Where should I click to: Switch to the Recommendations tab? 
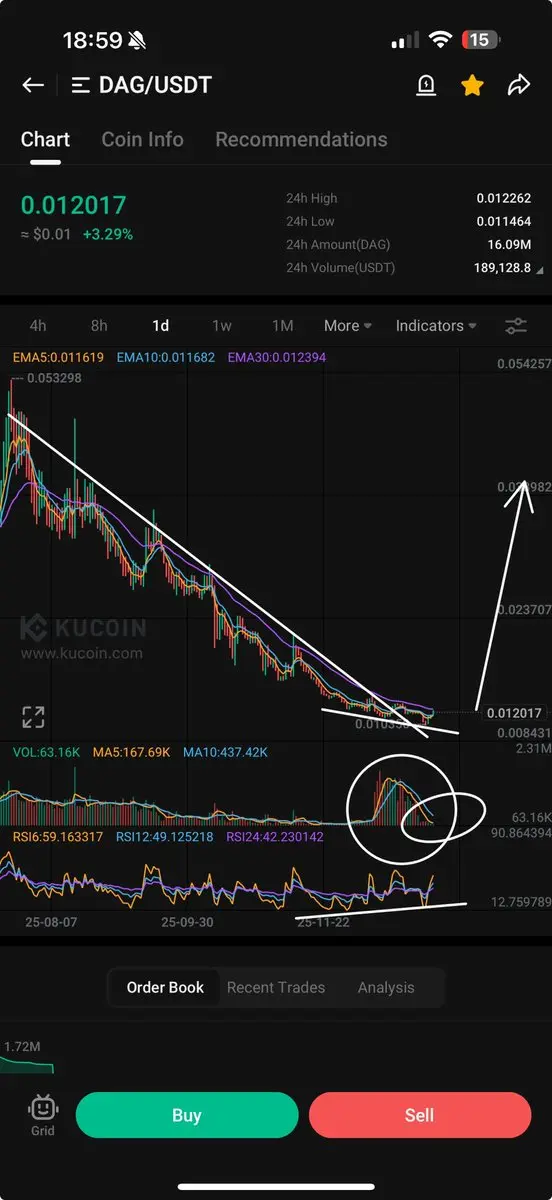[x=301, y=139]
